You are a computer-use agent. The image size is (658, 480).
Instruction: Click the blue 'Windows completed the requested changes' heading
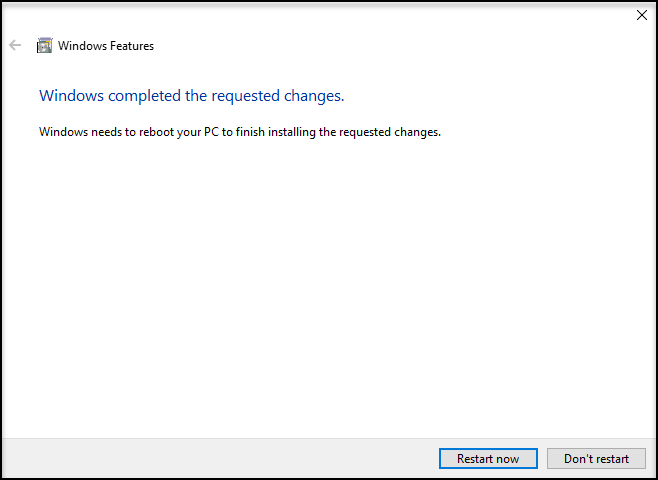coord(192,96)
